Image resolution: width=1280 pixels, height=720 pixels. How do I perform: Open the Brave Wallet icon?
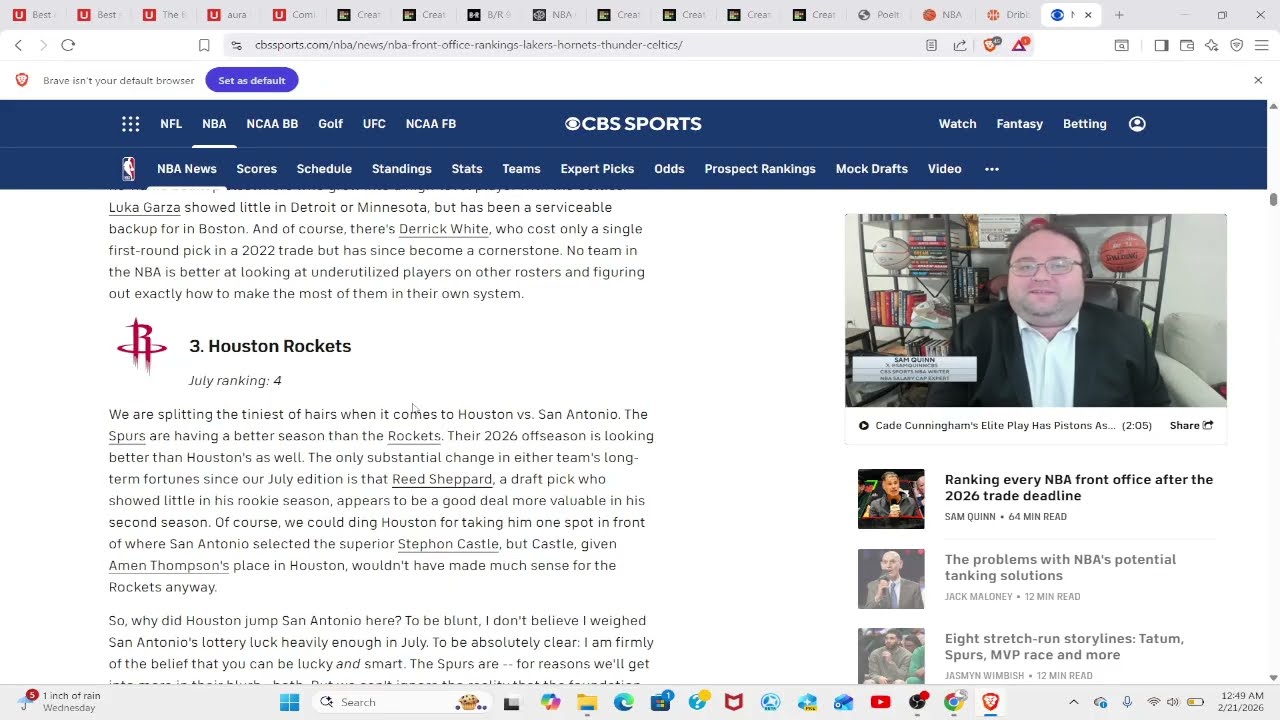[1187, 45]
